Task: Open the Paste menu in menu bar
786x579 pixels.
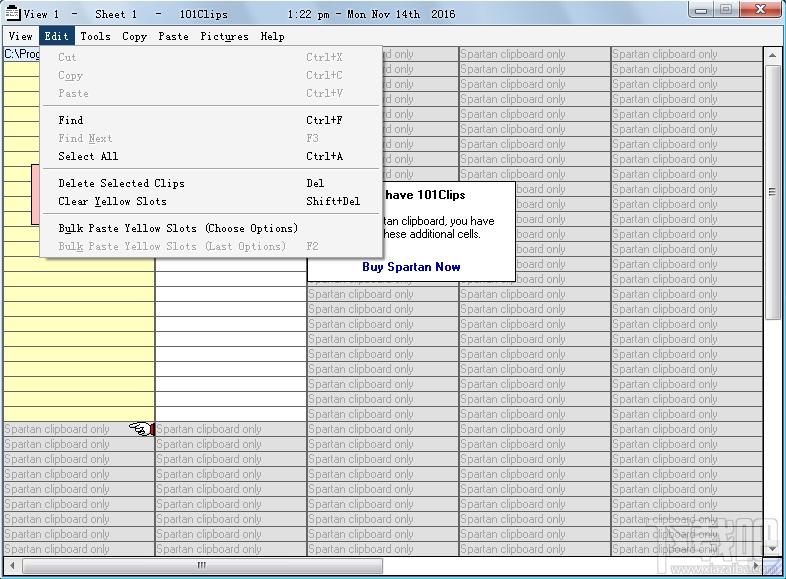Action: (x=173, y=36)
